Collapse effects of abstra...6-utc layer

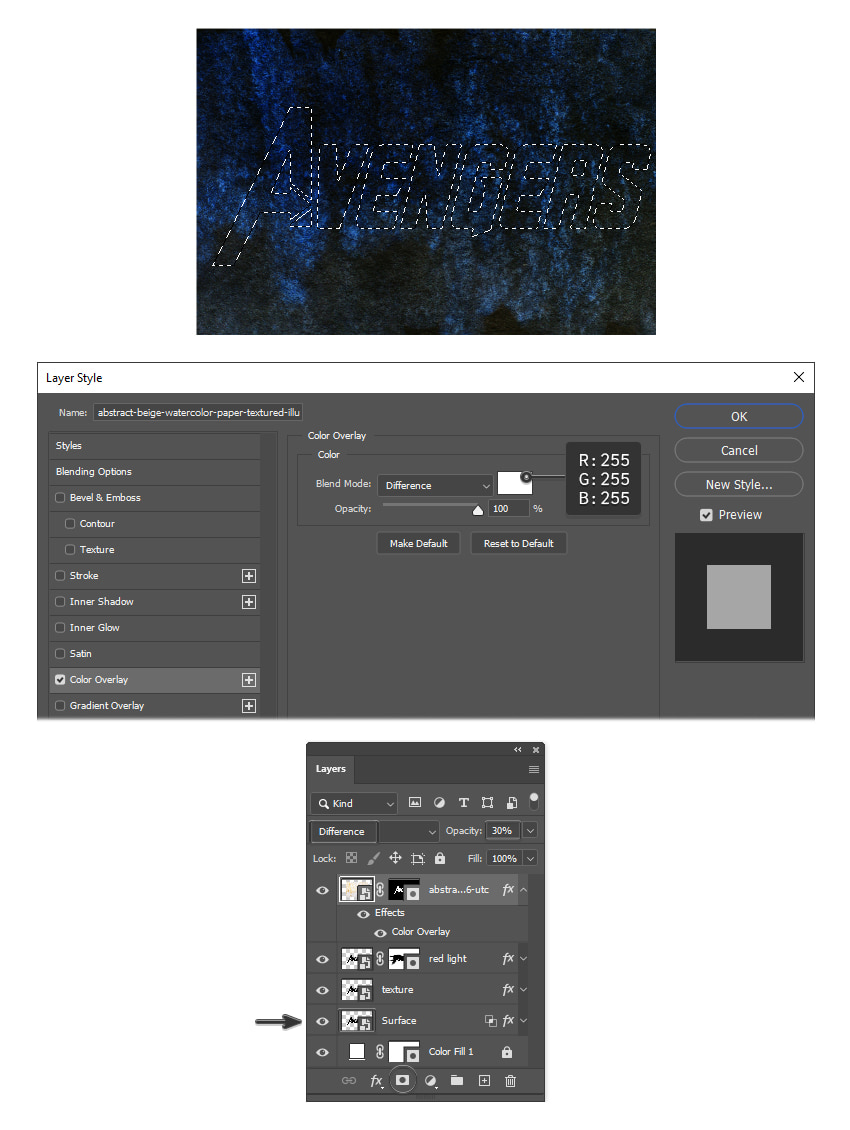[523, 890]
